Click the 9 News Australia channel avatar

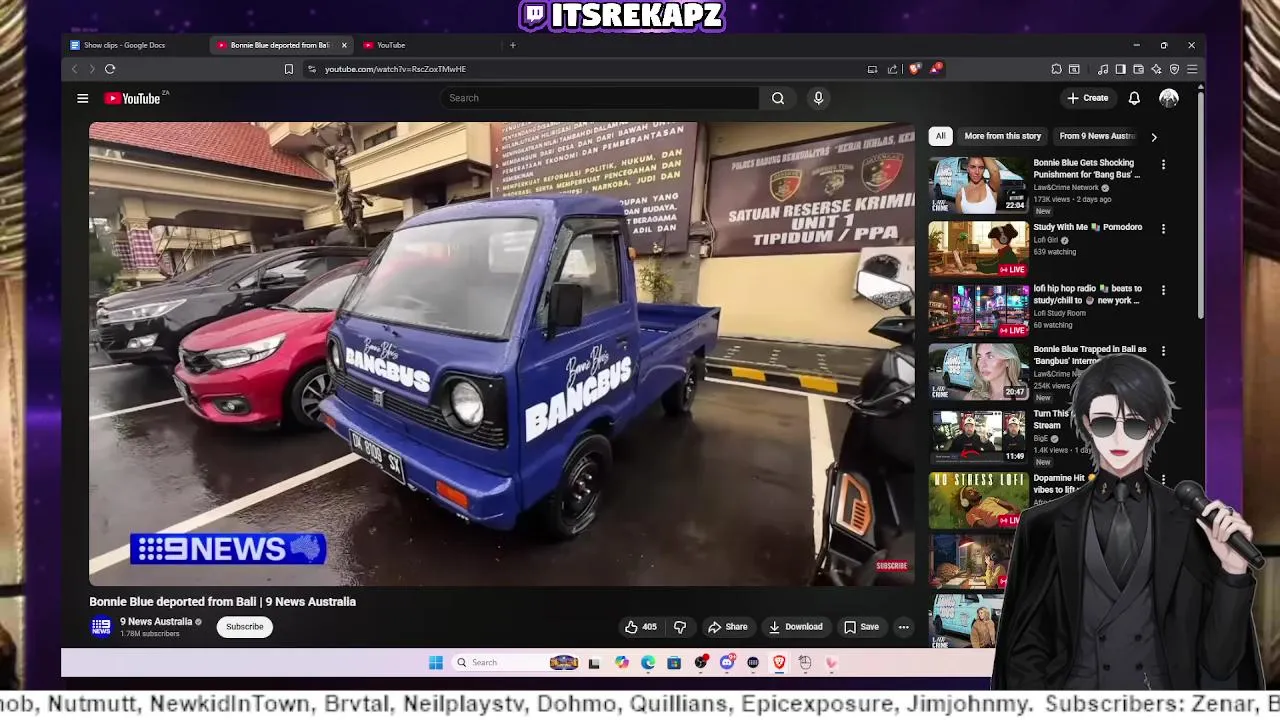(101, 627)
